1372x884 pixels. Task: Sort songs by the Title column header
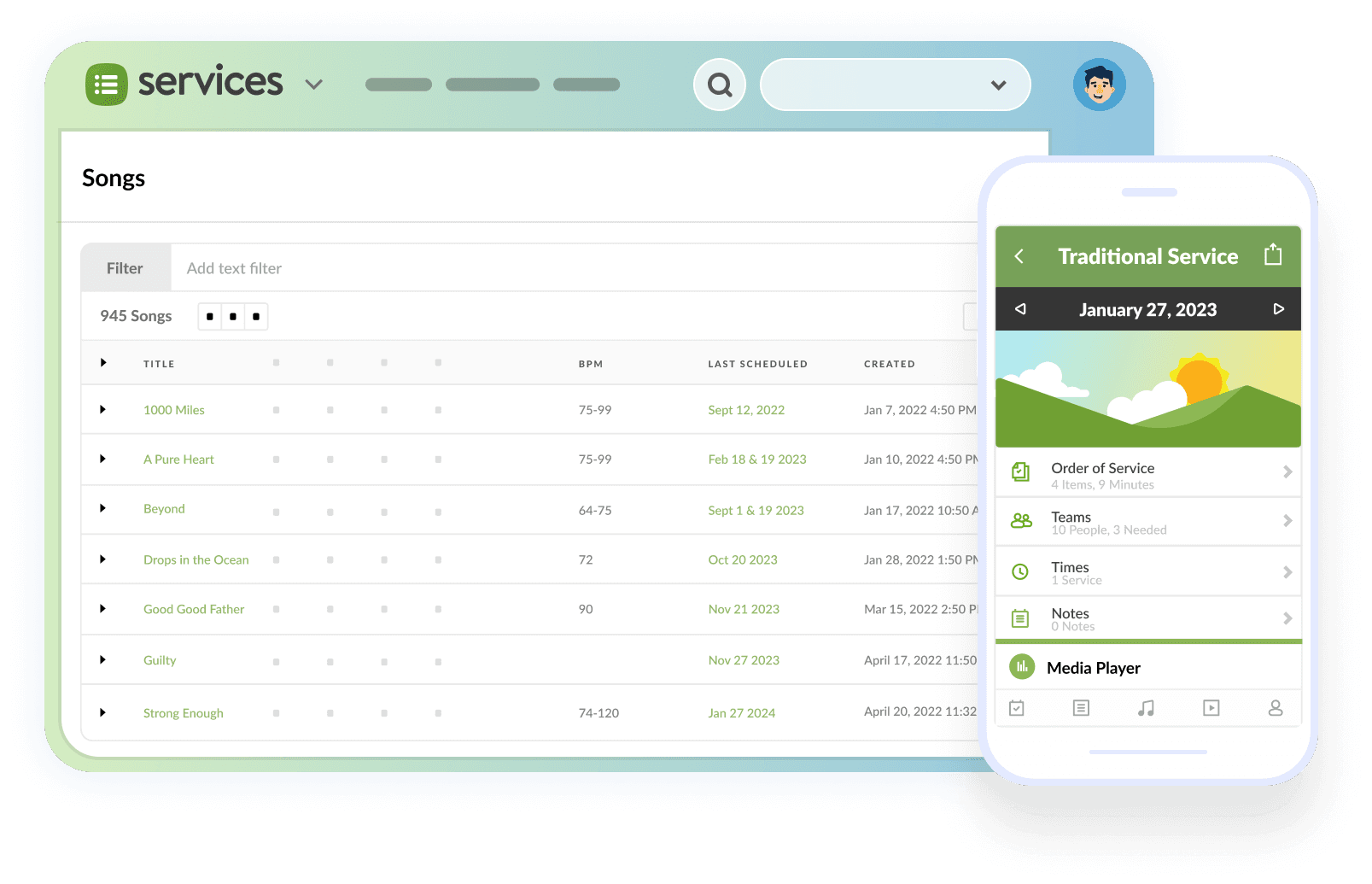(159, 363)
